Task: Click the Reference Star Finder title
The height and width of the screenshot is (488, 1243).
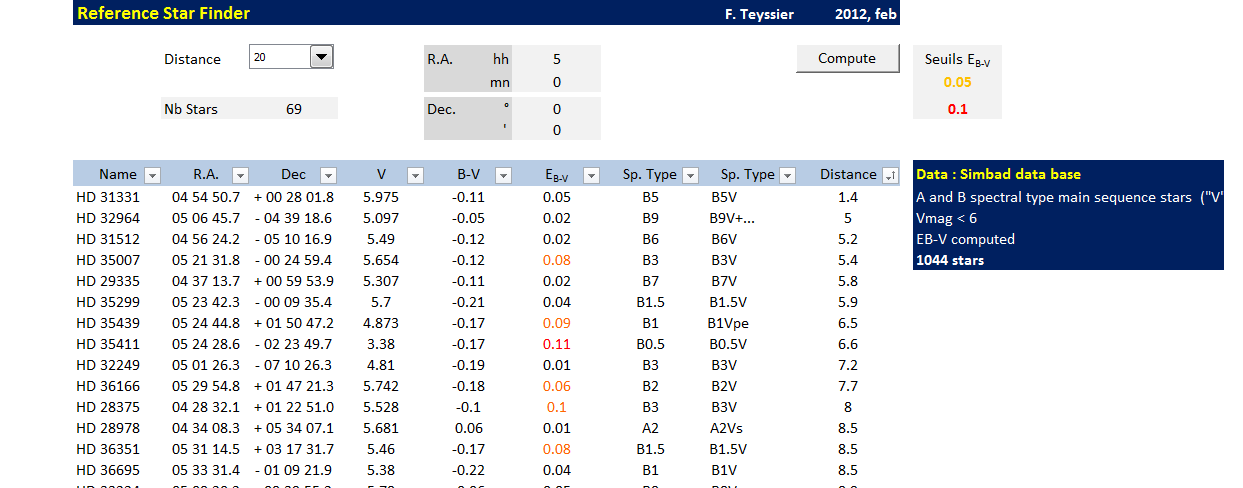Action: [164, 13]
